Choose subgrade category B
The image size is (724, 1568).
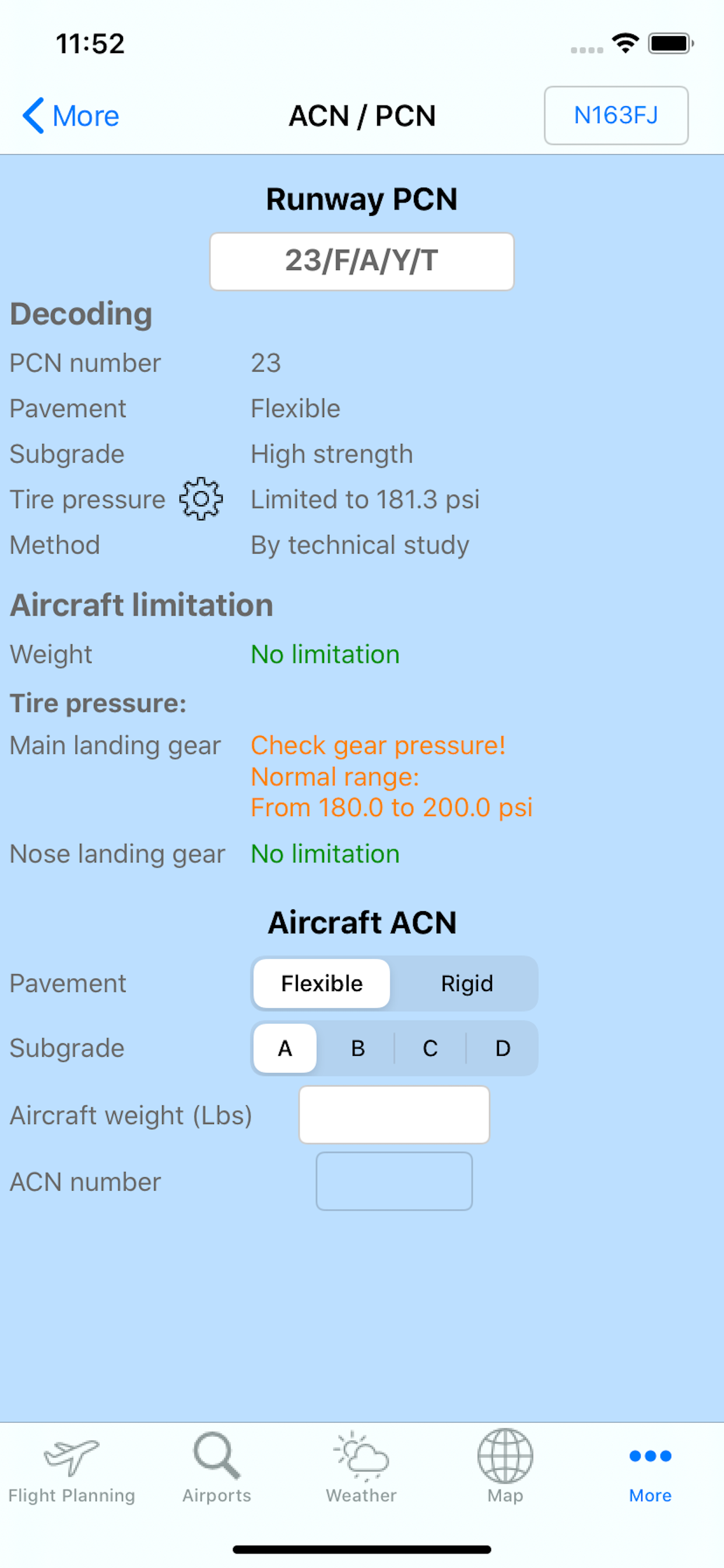358,1048
